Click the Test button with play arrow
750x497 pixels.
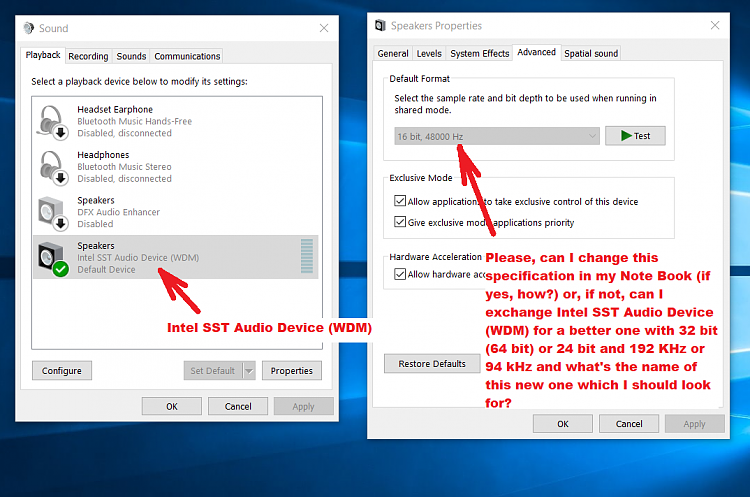coord(635,136)
